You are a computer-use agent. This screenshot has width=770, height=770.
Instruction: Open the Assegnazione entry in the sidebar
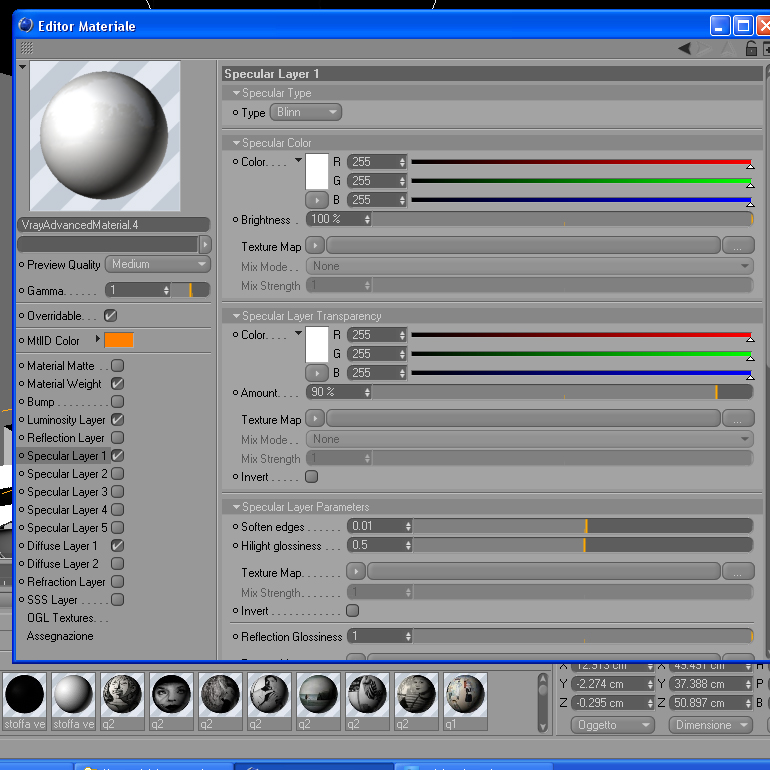tap(60, 636)
